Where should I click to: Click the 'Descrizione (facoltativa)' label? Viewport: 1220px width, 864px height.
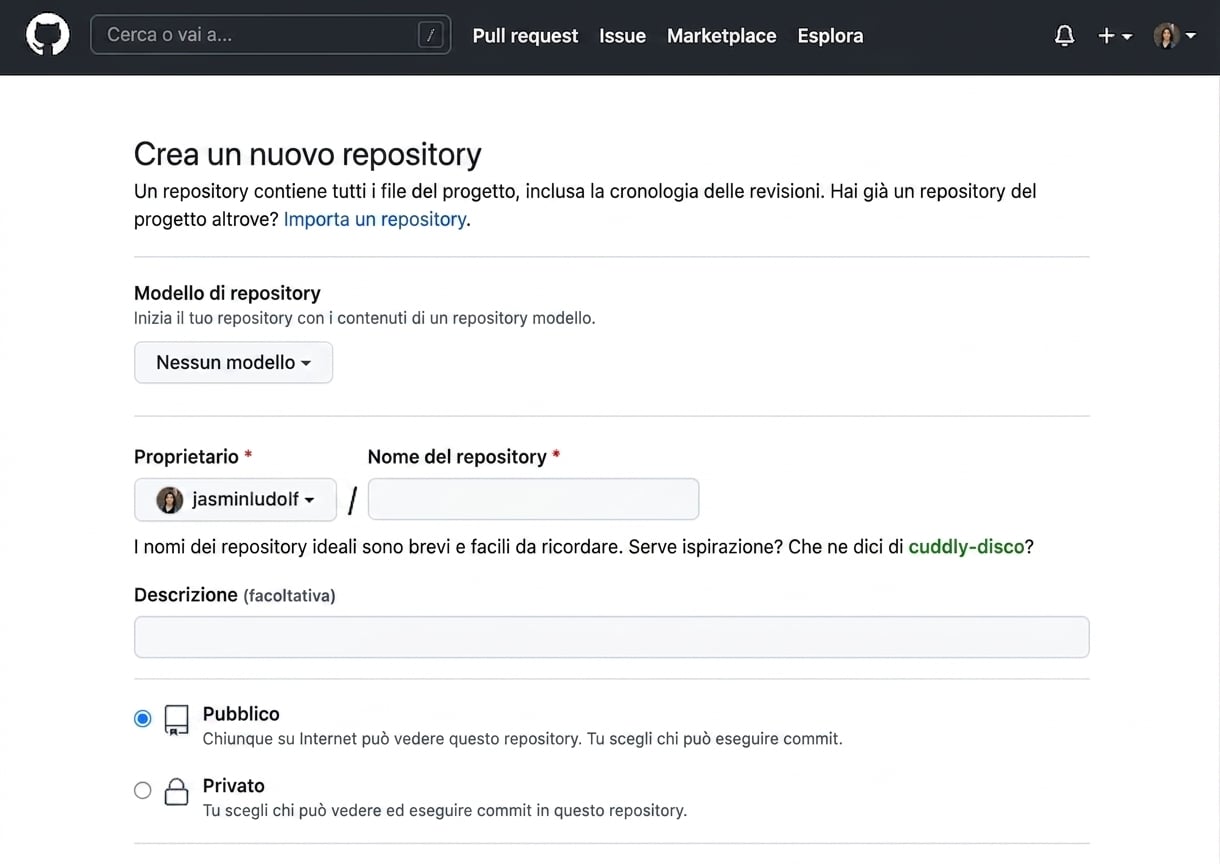tap(235, 595)
